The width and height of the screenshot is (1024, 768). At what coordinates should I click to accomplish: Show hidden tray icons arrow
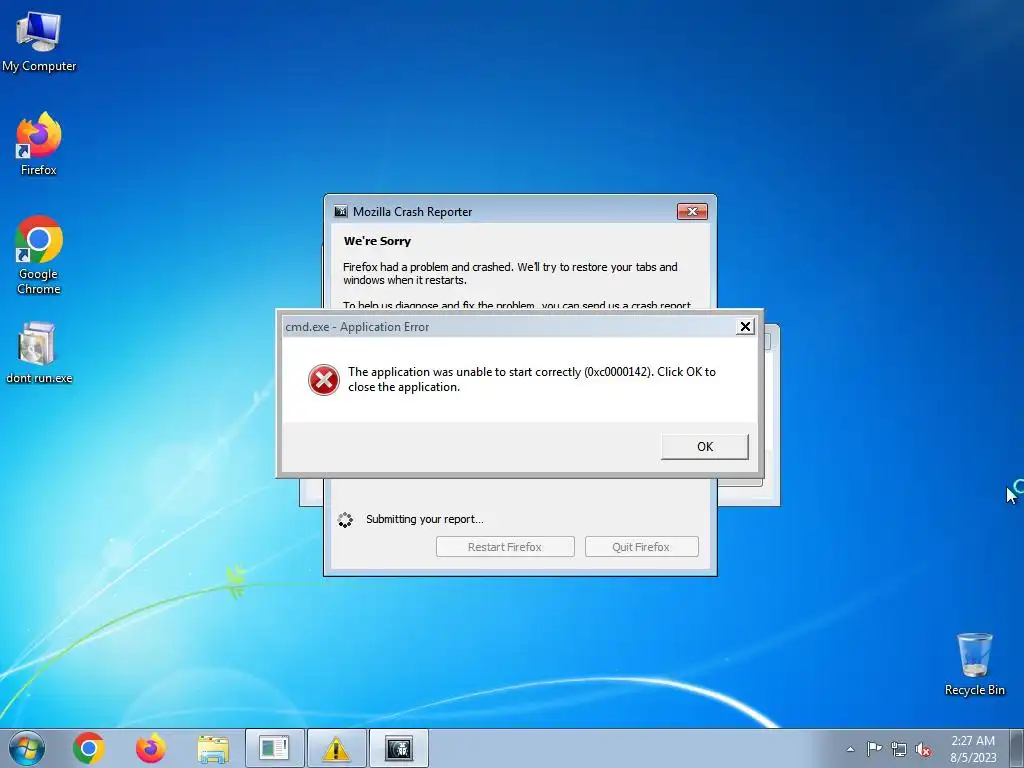[x=850, y=749]
